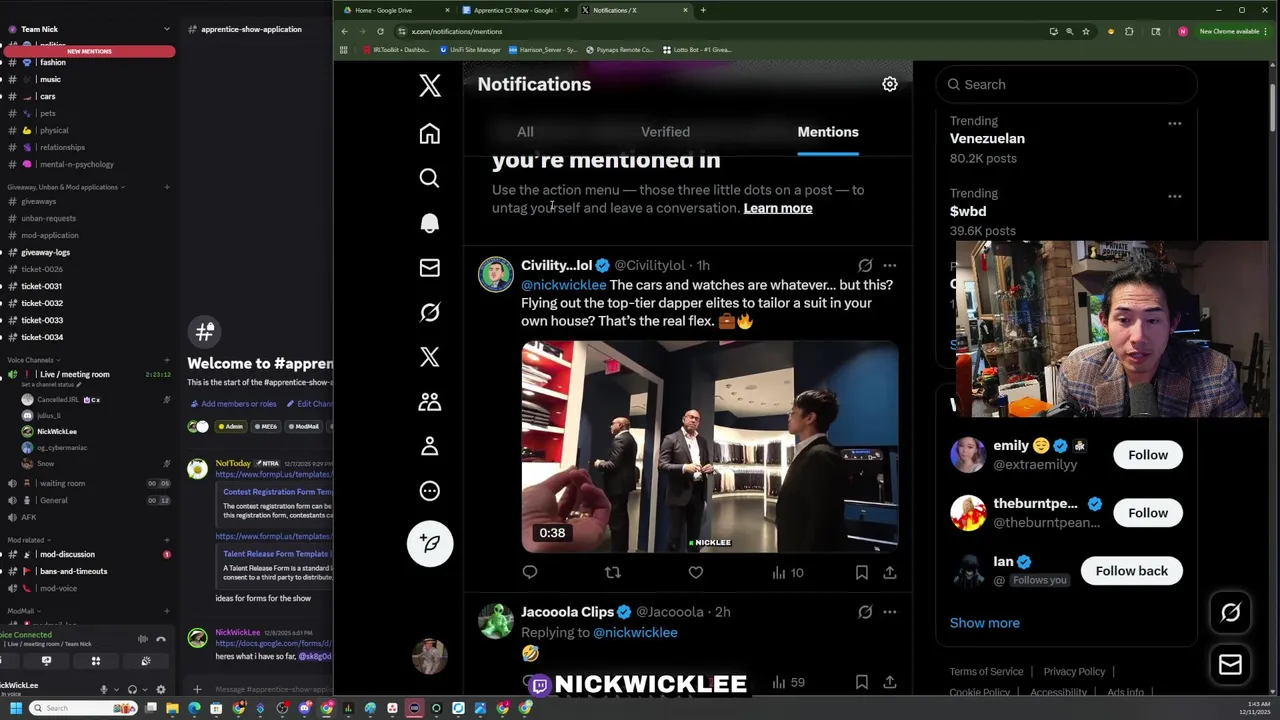Click Learn more link

pos(778,208)
